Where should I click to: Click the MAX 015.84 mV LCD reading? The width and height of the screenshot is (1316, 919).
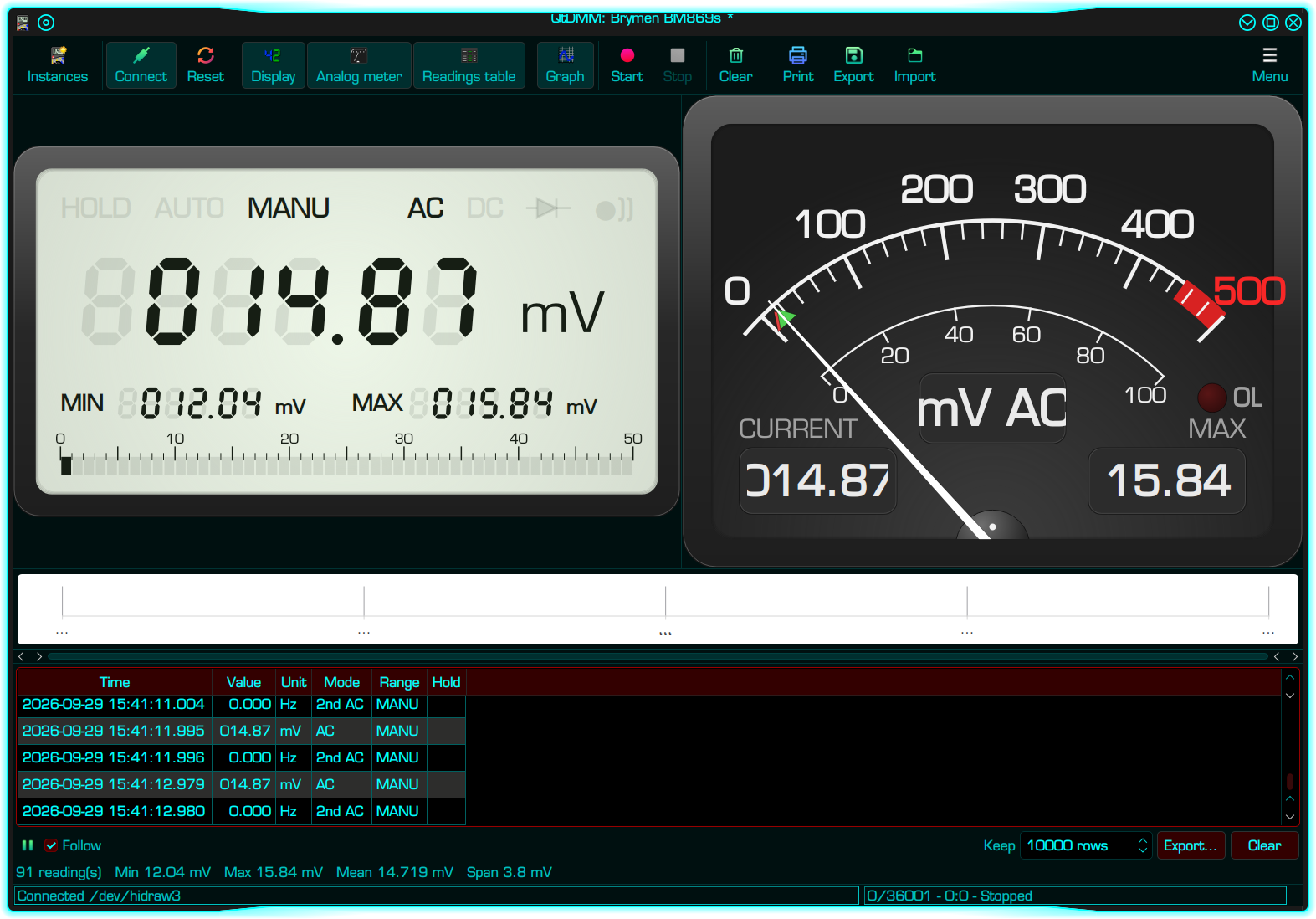475,403
